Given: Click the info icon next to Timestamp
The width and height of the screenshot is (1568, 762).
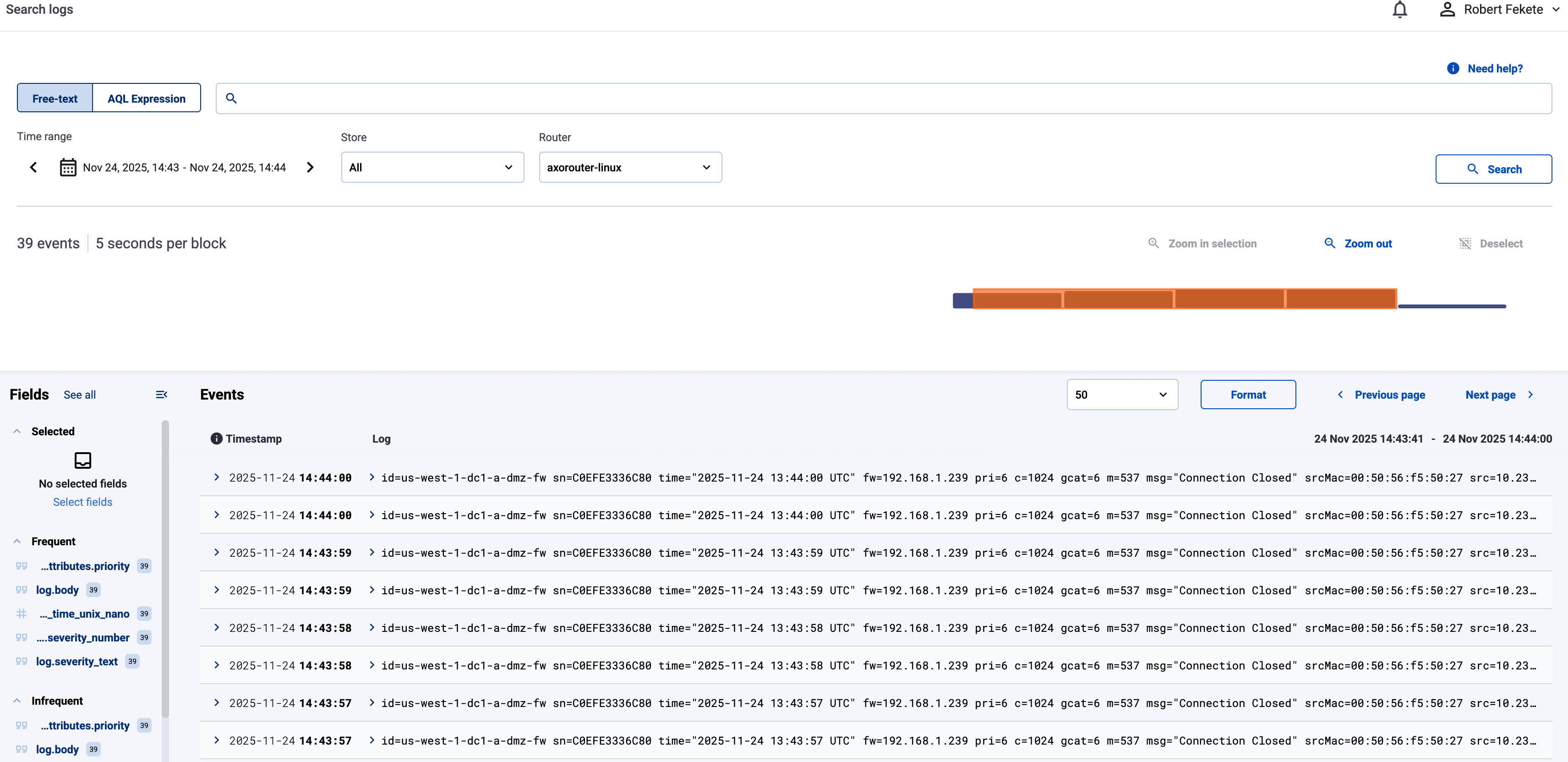Looking at the screenshot, I should [x=217, y=438].
